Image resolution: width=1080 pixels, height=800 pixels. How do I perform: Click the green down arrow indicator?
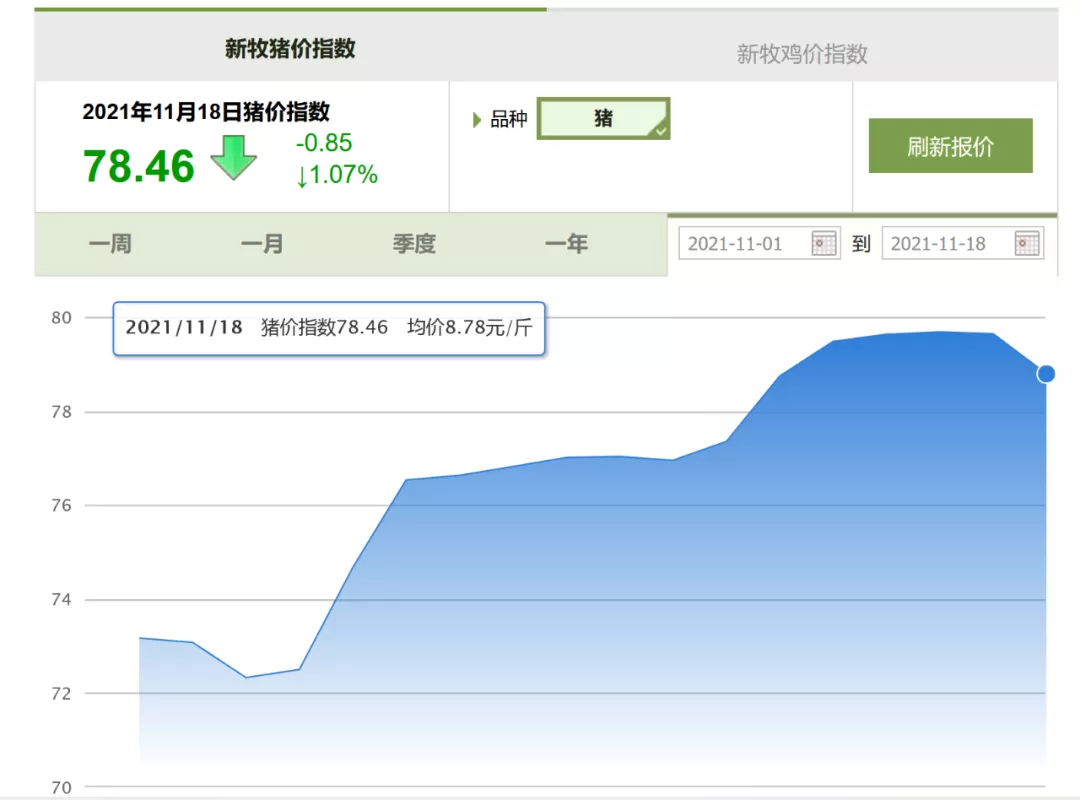point(233,158)
